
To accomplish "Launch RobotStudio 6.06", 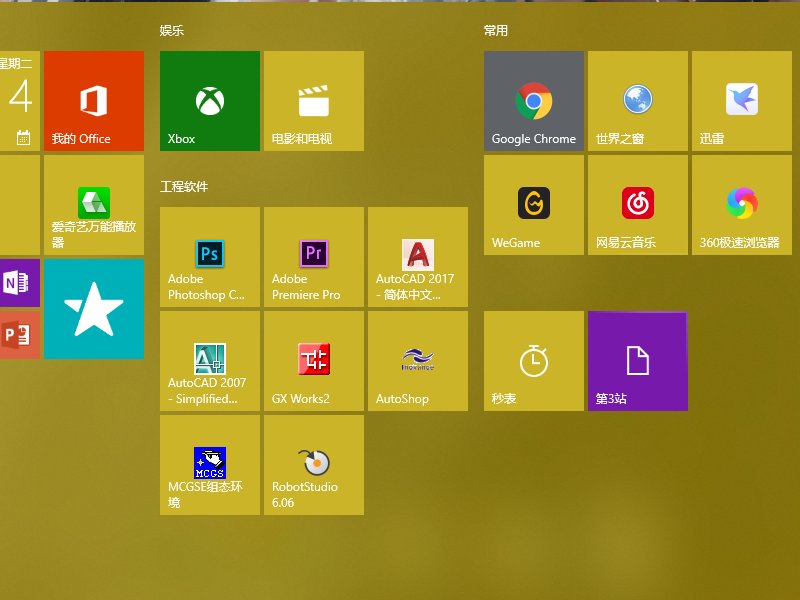I will 314,465.
